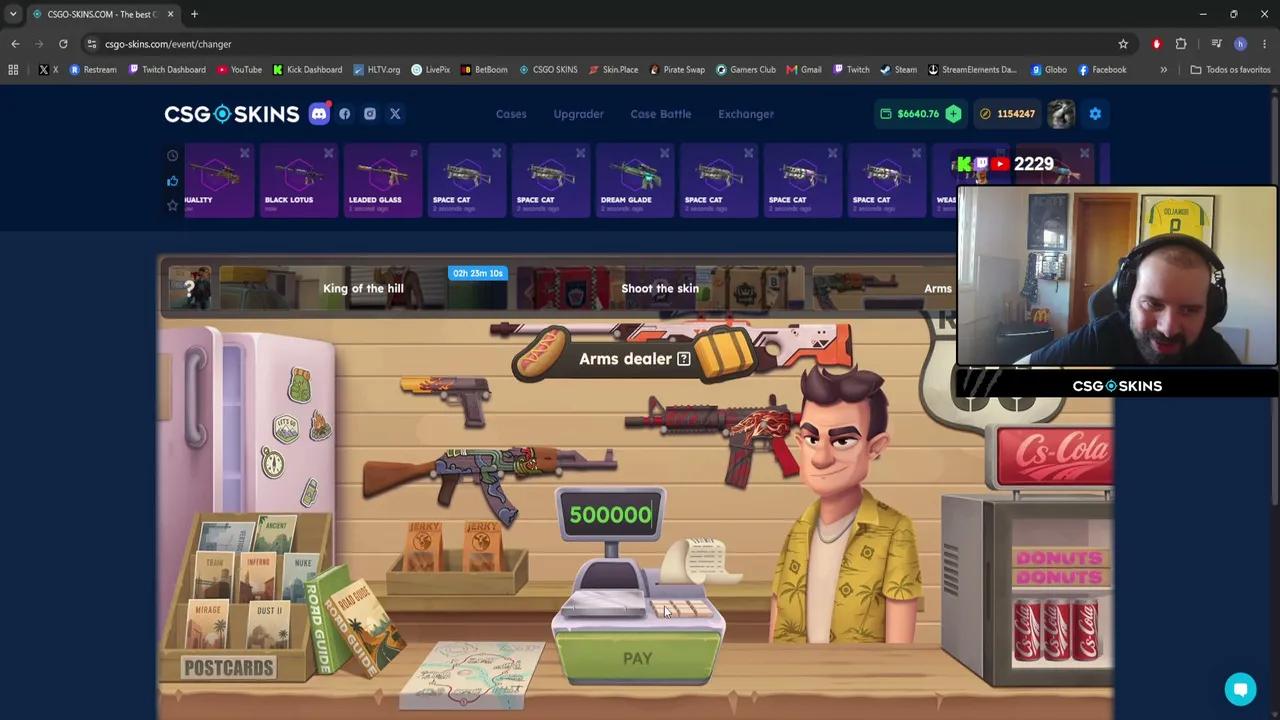
Task: Click the green add balance plus button
Action: pyautogui.click(x=953, y=114)
